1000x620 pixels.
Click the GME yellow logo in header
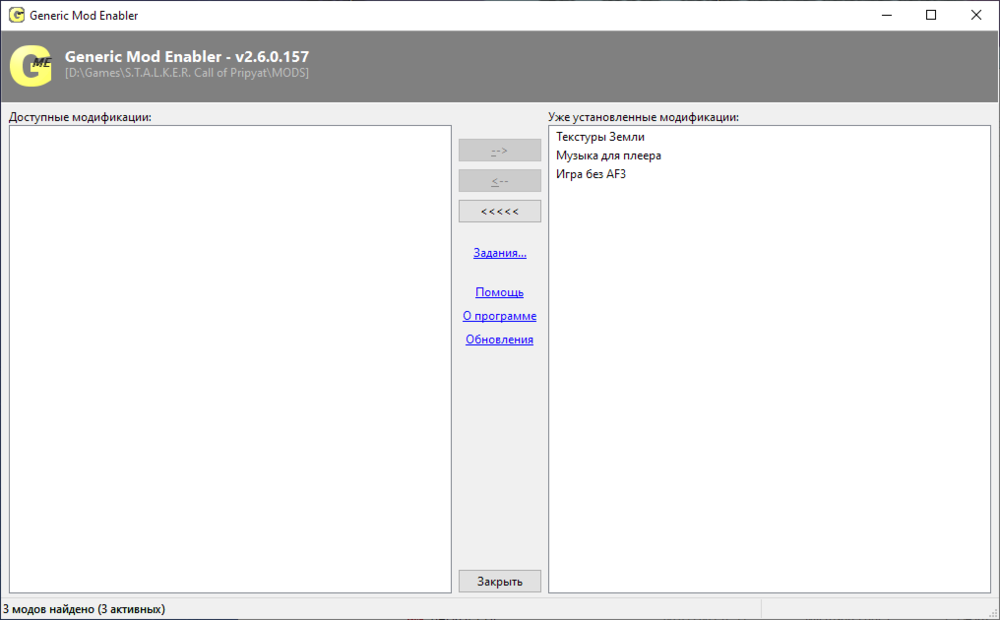click(x=31, y=66)
